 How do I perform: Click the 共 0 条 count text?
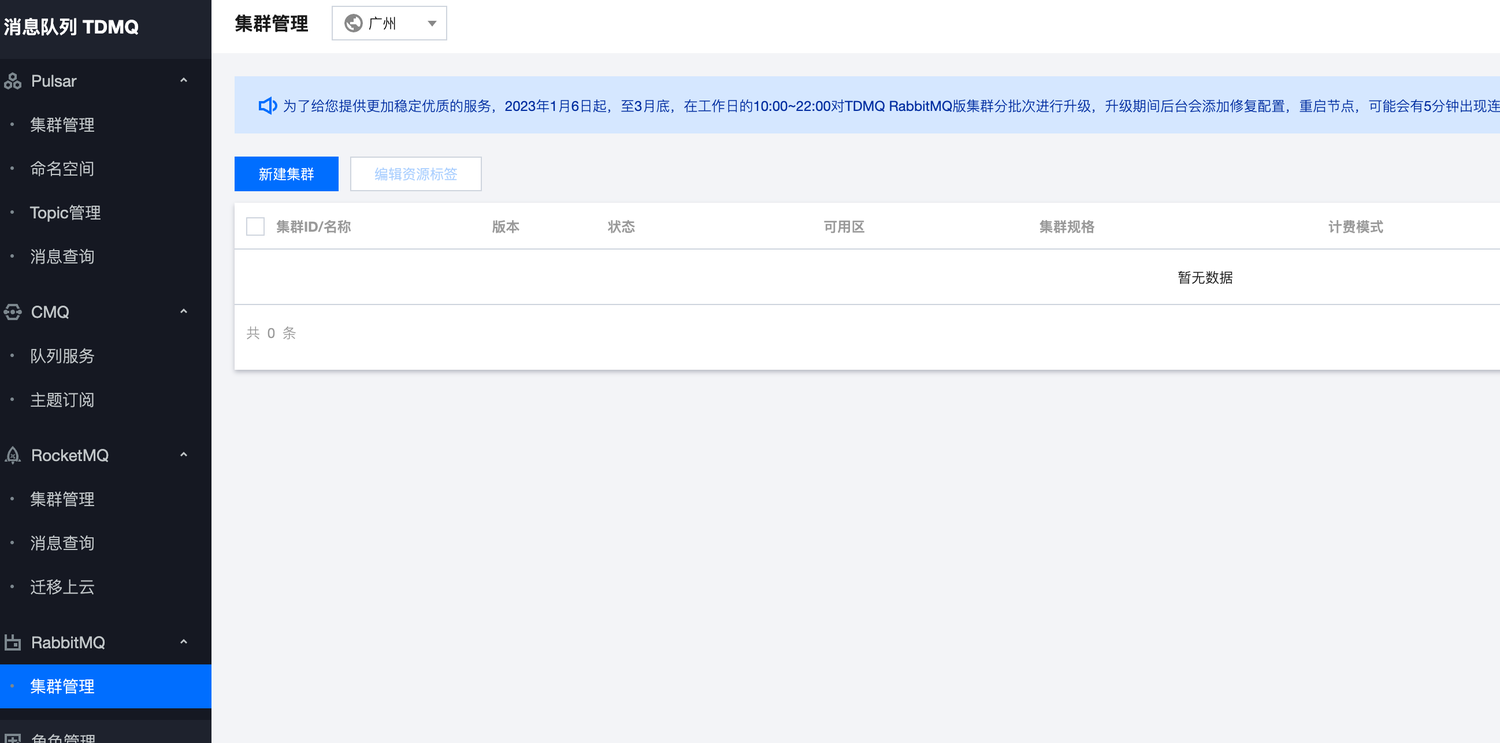(271, 333)
